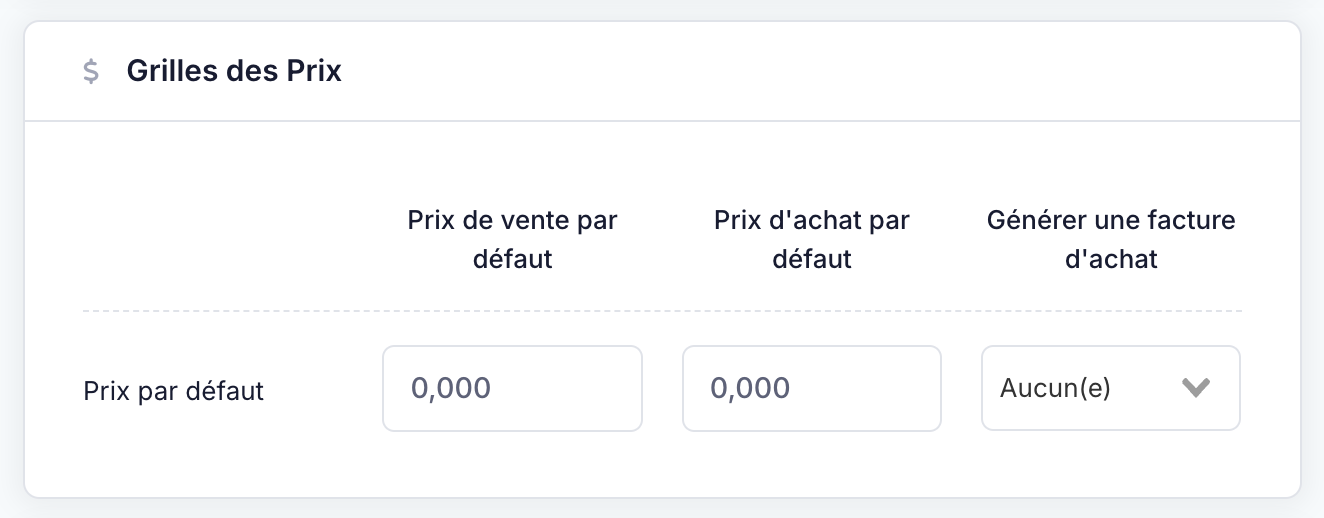The image size is (1324, 518).
Task: Click the word défaut in sale price header
Action: (x=512, y=260)
